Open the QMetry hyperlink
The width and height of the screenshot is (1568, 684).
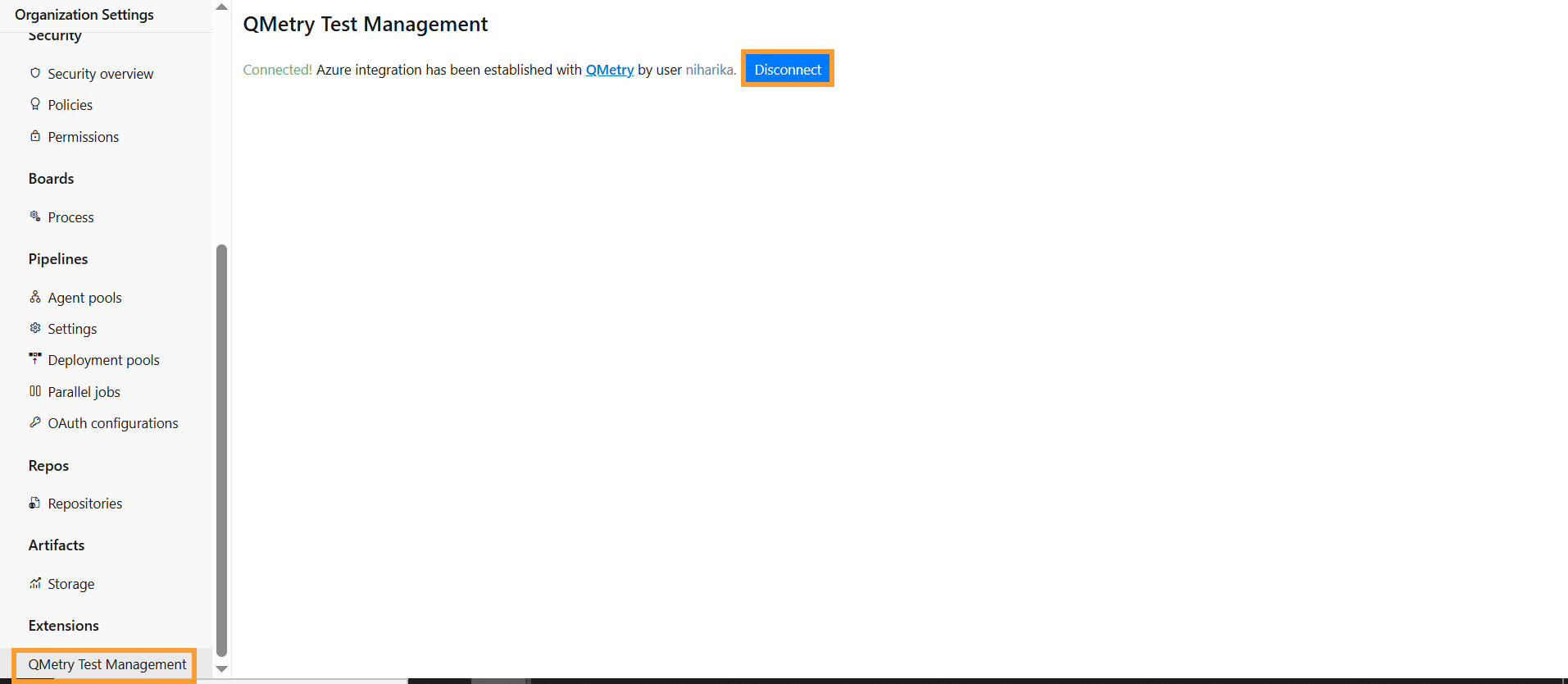[610, 70]
